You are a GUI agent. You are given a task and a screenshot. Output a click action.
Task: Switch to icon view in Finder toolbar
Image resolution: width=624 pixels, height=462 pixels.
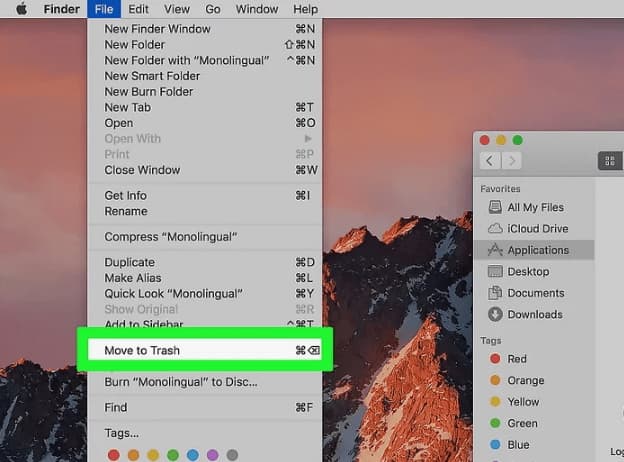coord(609,160)
